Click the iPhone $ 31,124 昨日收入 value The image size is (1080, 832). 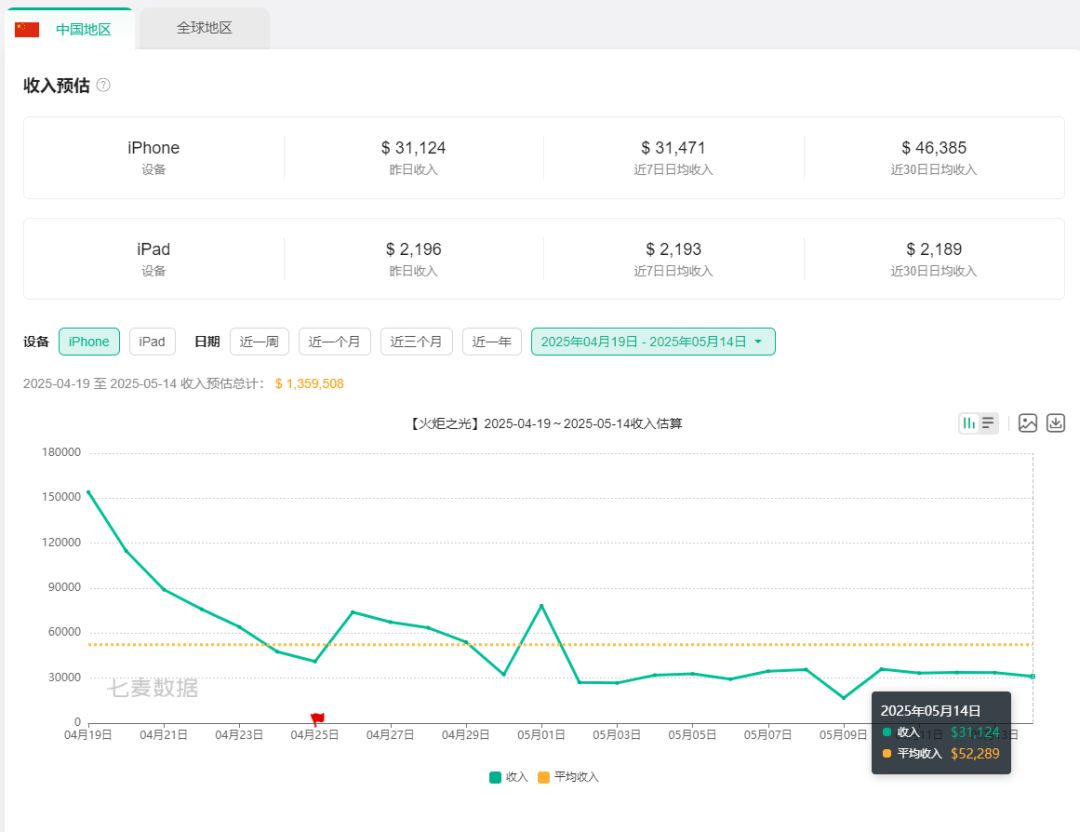(413, 147)
